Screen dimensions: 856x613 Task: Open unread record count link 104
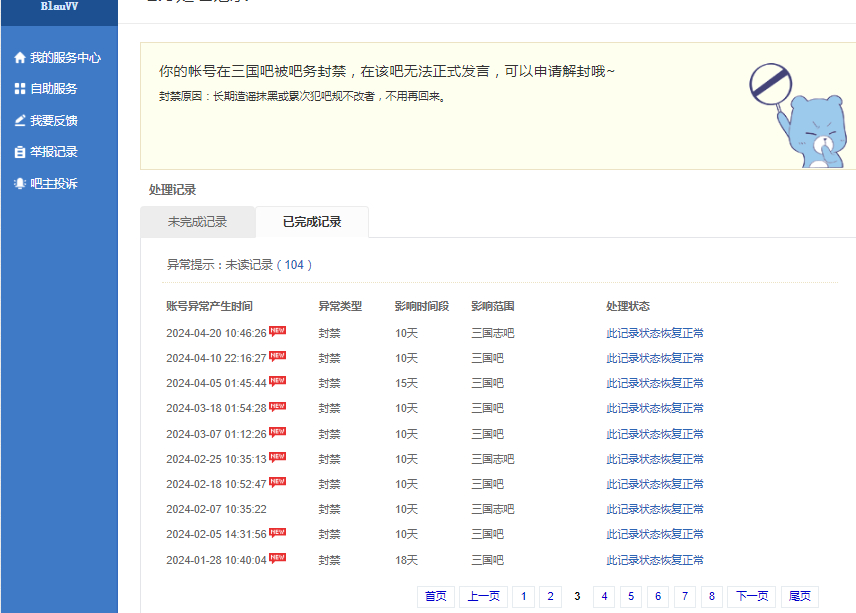(294, 265)
